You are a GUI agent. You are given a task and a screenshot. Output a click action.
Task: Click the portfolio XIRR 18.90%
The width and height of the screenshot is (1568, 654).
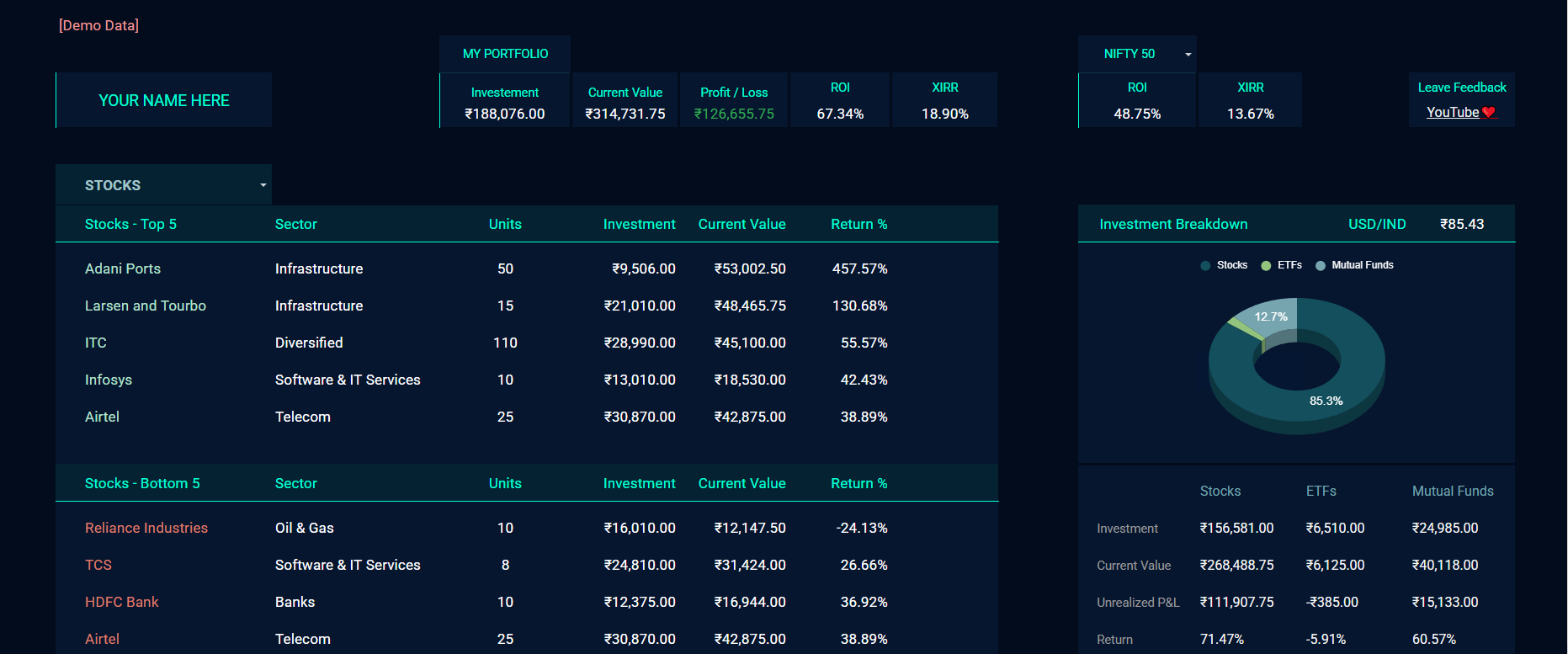945,114
